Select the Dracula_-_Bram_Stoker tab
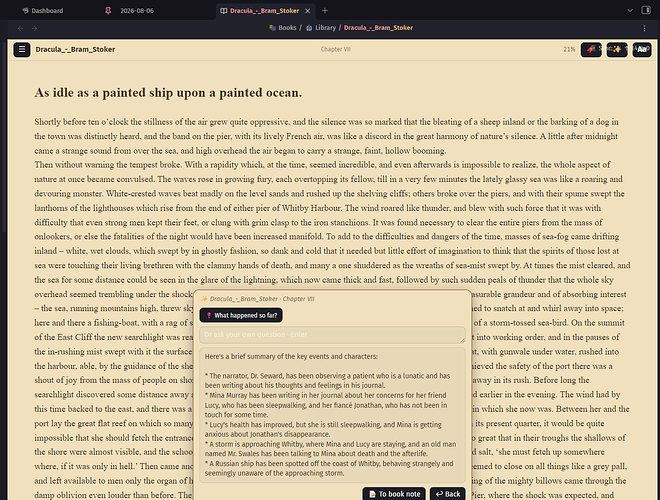The width and height of the screenshot is (660, 500). [264, 11]
